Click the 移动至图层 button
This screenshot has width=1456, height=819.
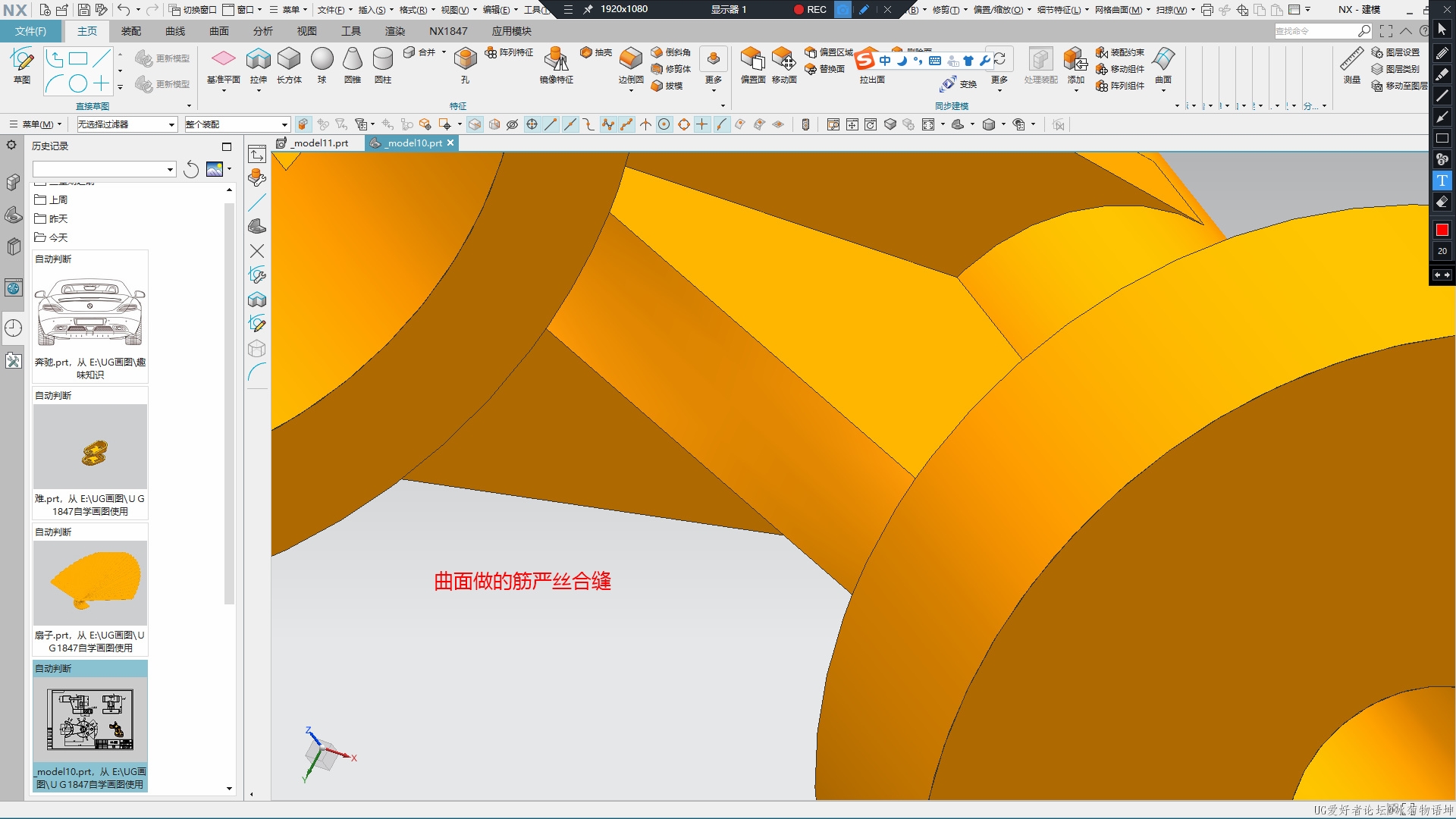point(1399,86)
